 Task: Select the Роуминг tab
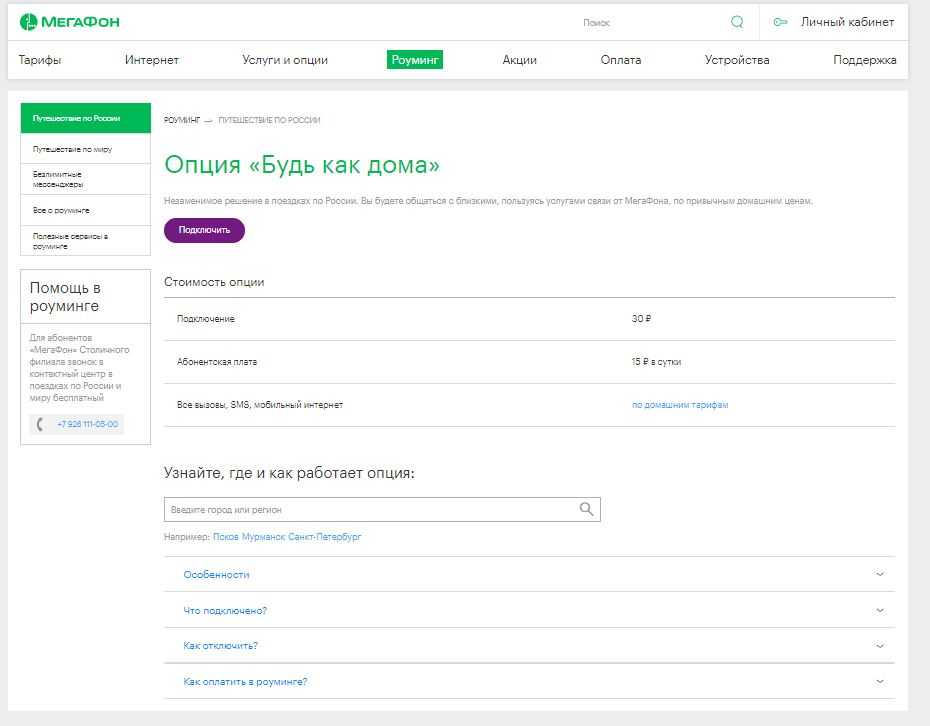(x=415, y=60)
